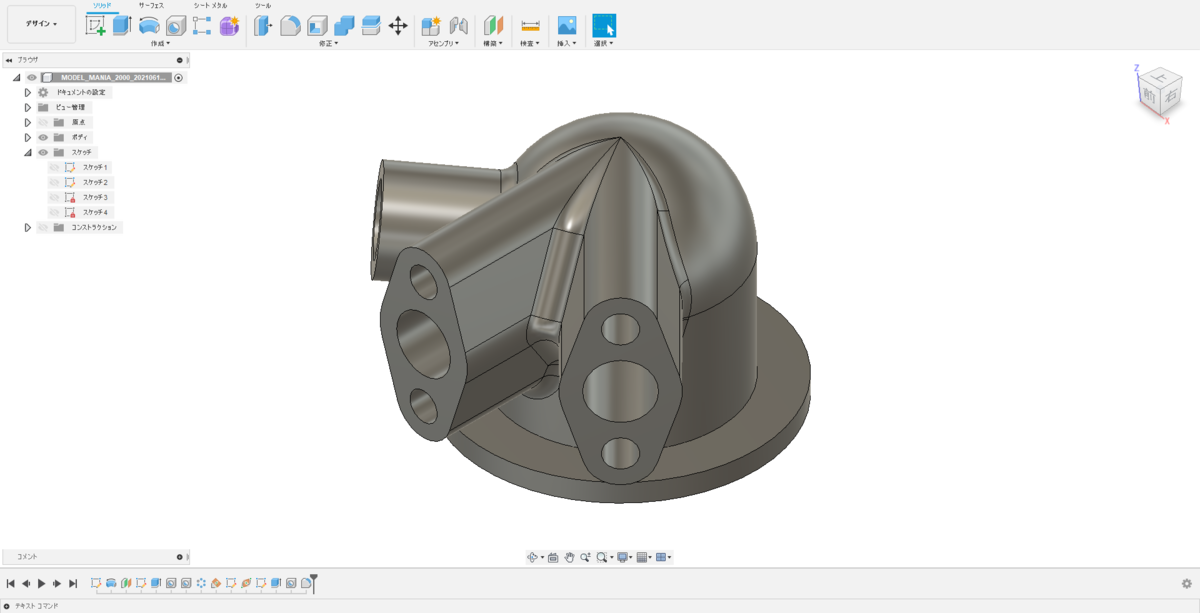
Task: Click the Orbit navigation icon
Action: pos(533,557)
